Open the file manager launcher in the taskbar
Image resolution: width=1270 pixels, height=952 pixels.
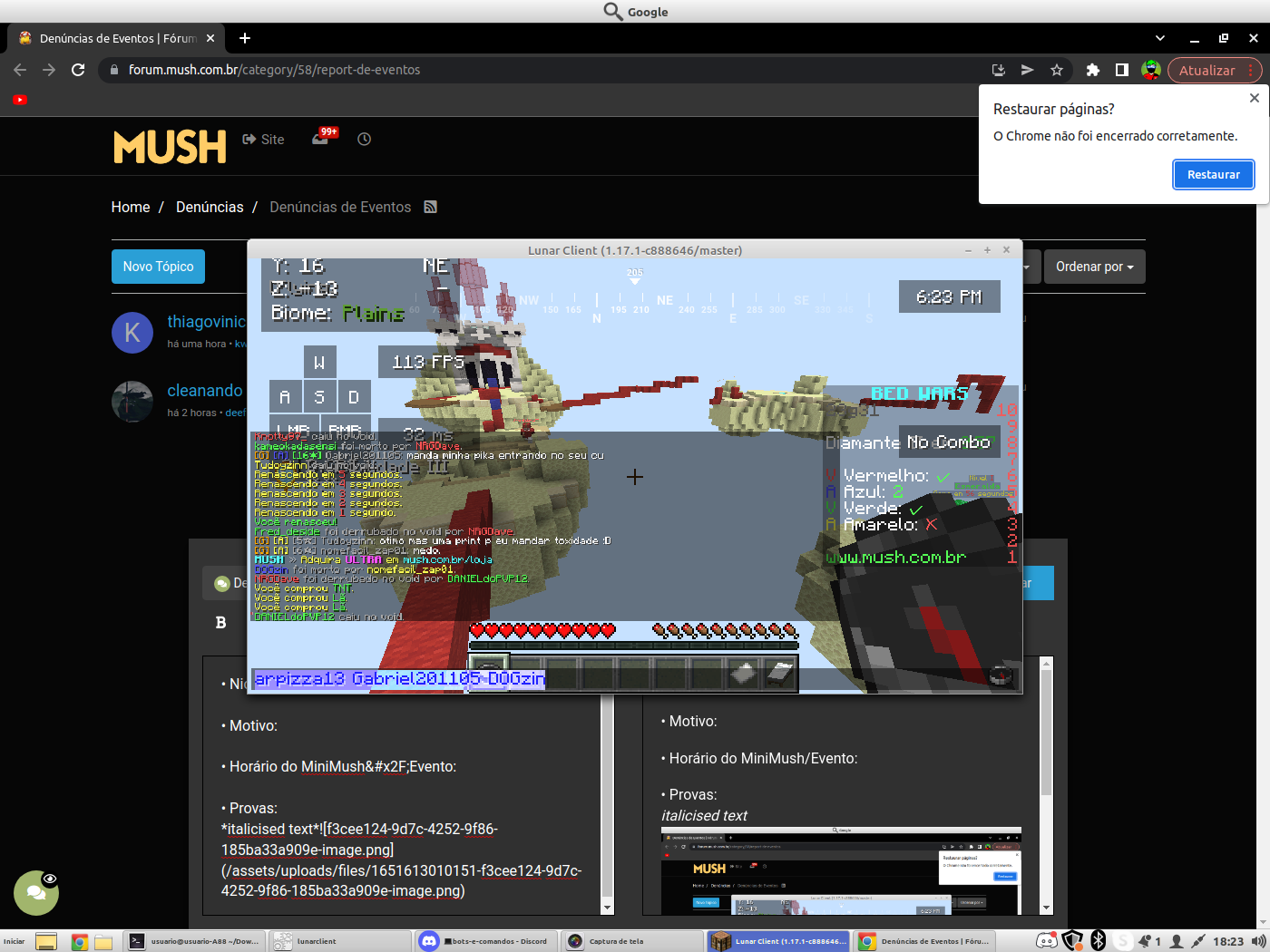tap(103, 942)
